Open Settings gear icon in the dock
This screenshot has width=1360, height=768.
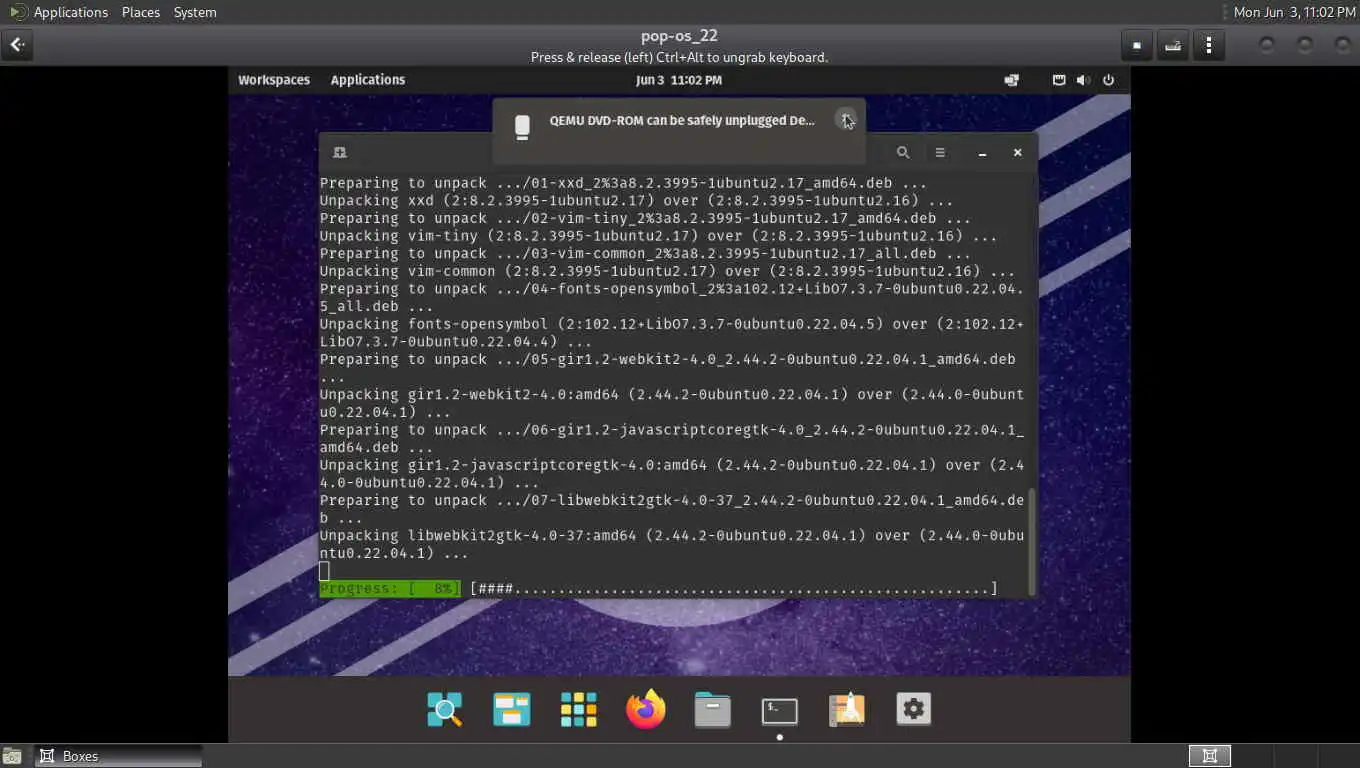click(914, 709)
